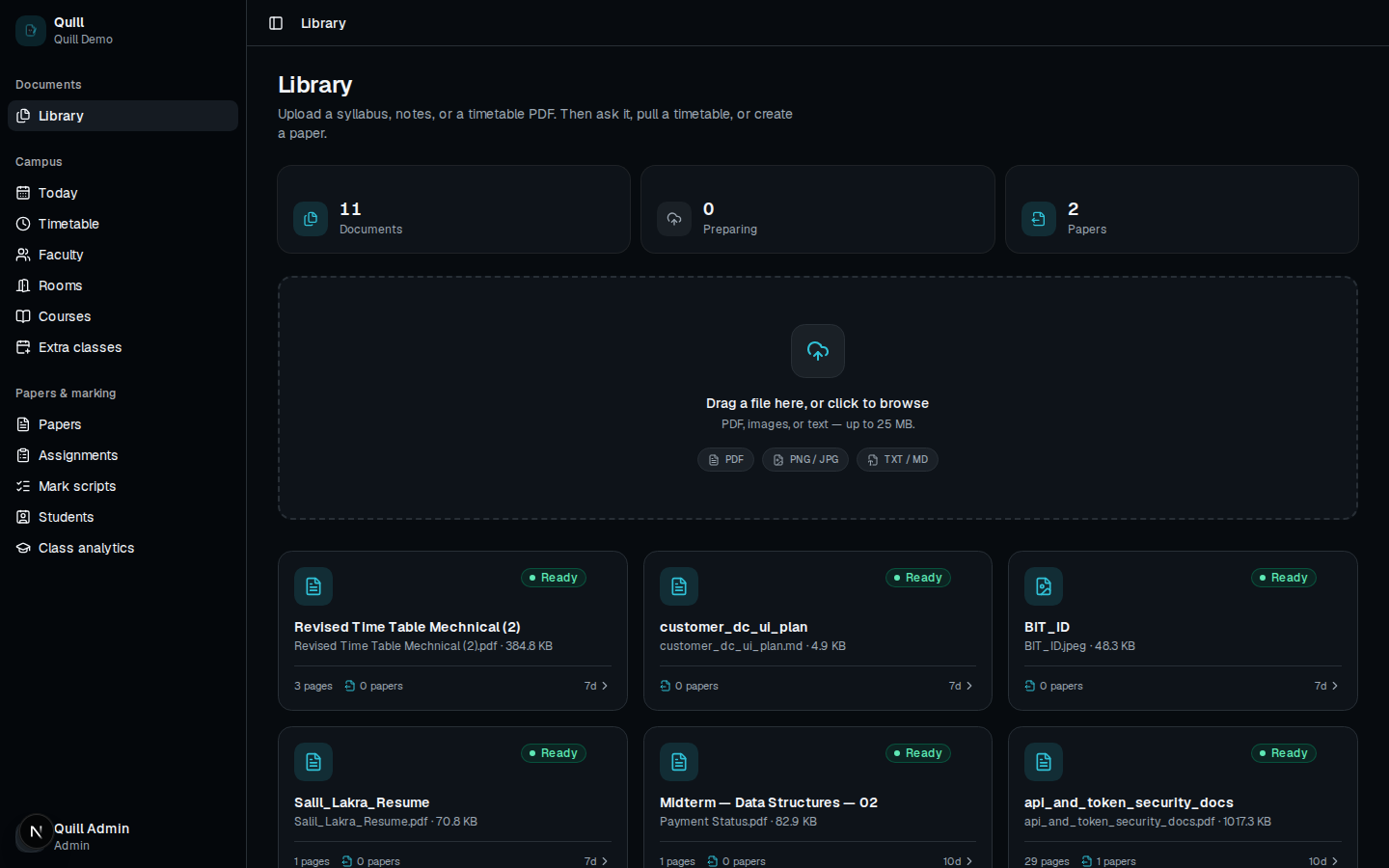Click the document icon on the api_and_token_security_docs card

tap(1044, 762)
